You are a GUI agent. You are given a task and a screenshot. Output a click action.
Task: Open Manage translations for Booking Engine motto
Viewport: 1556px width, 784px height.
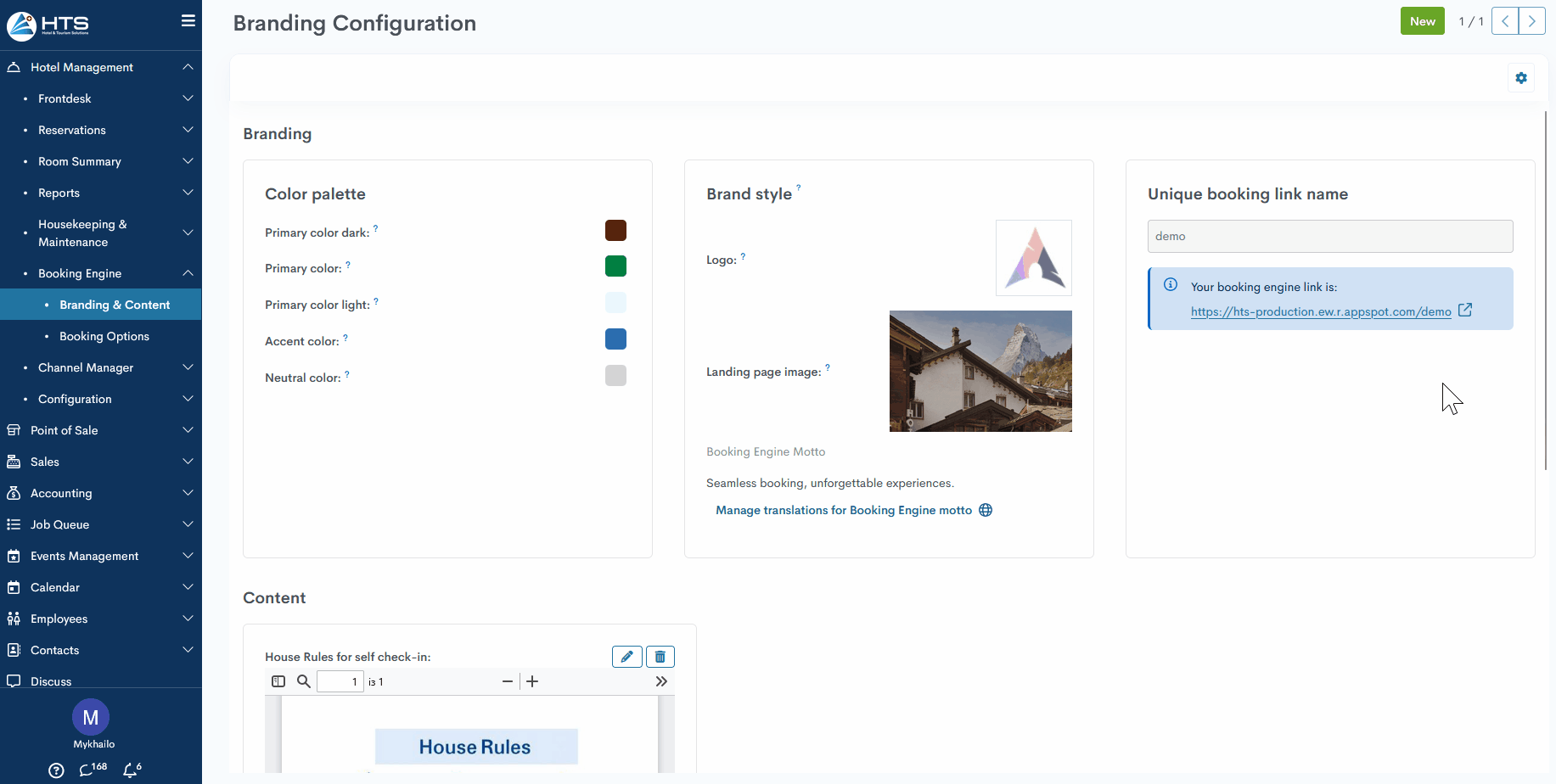(x=844, y=510)
